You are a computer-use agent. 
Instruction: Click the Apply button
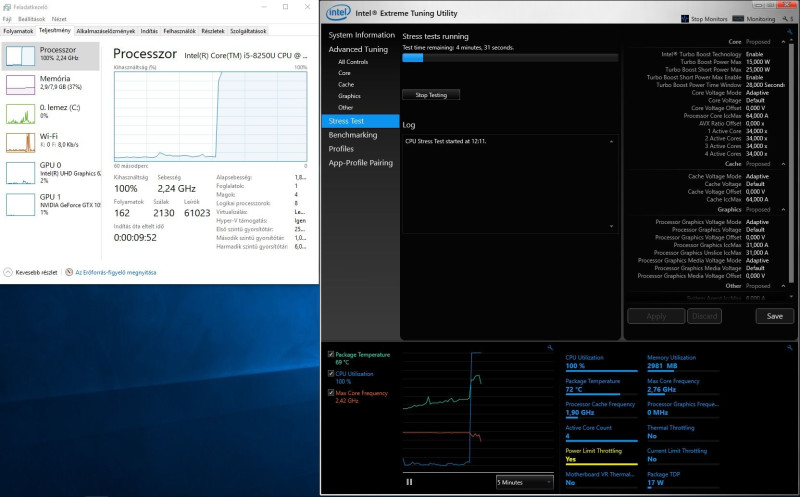656,316
